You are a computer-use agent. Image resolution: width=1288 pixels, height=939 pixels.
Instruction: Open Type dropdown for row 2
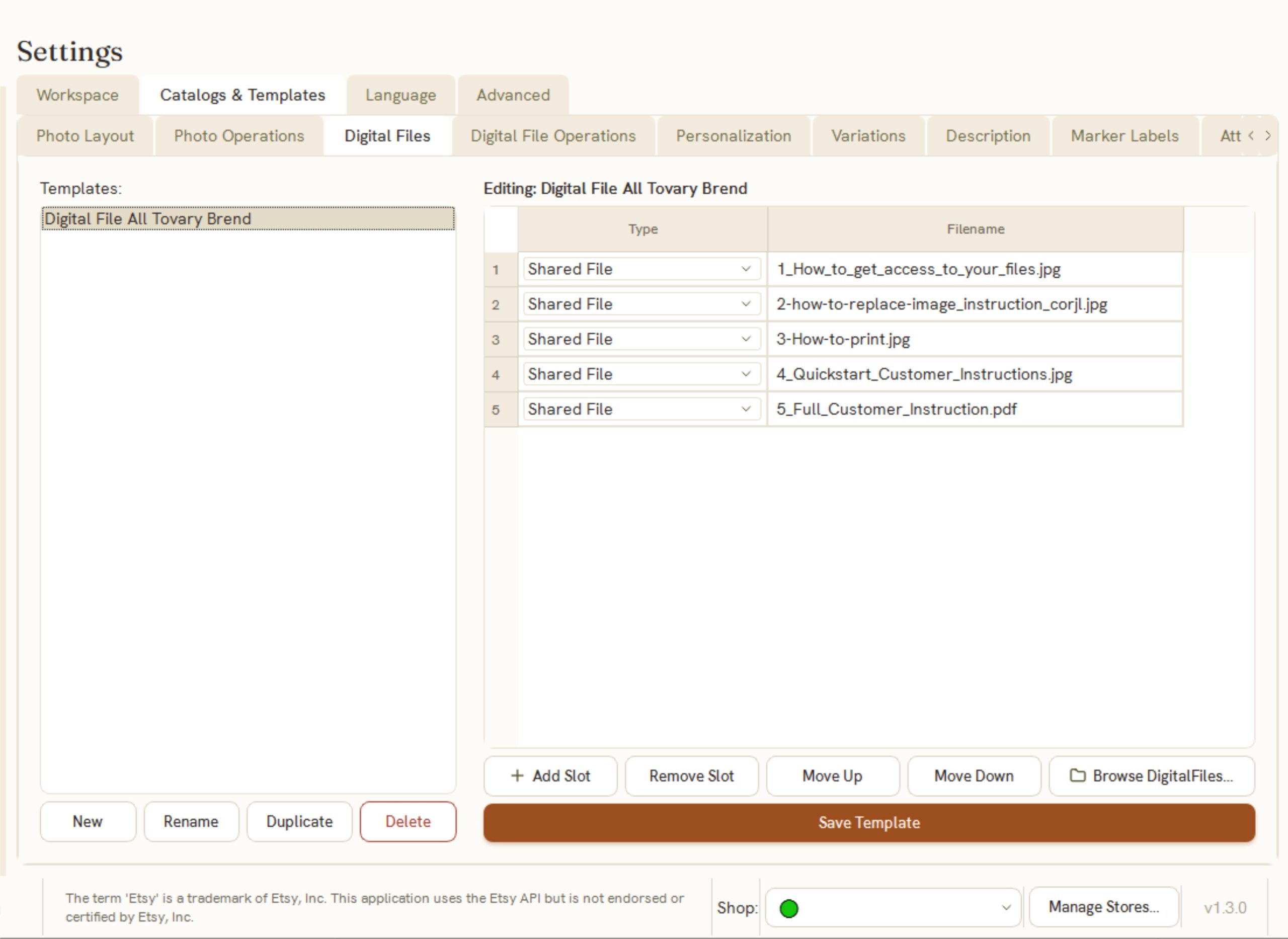(x=641, y=304)
